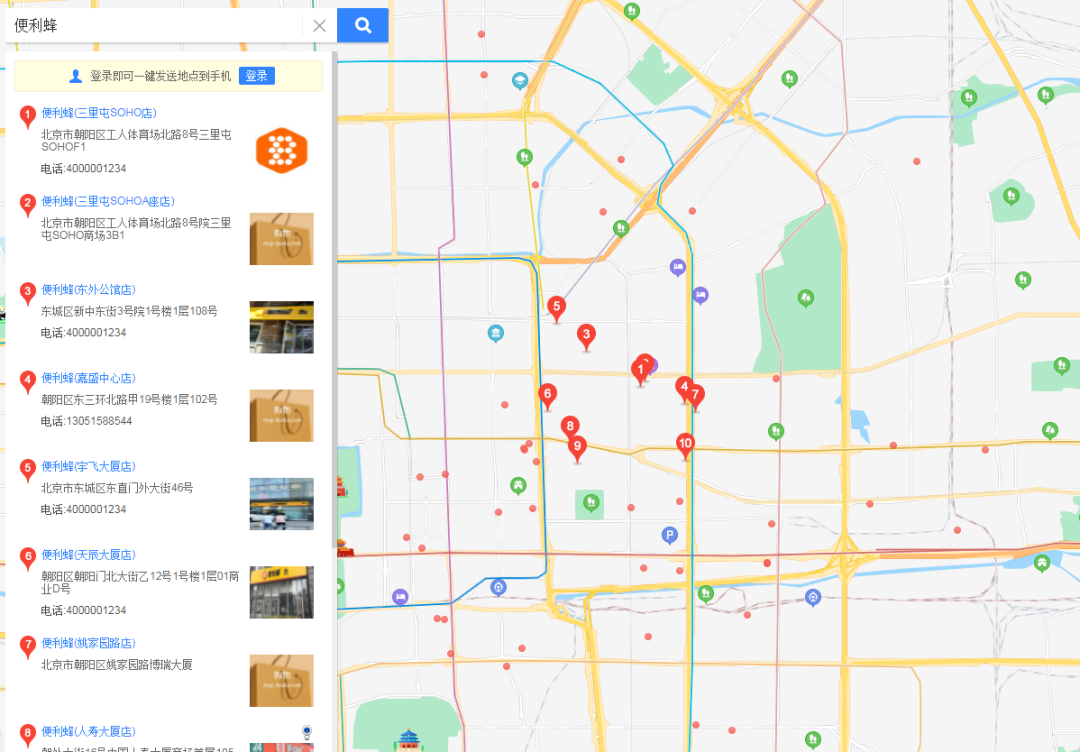Click the teal subway station icon on map

[496, 333]
